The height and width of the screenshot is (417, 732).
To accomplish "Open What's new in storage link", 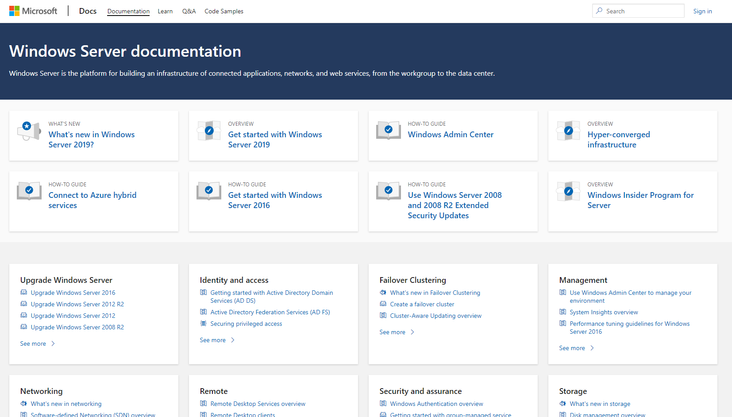I will pyautogui.click(x=600, y=404).
